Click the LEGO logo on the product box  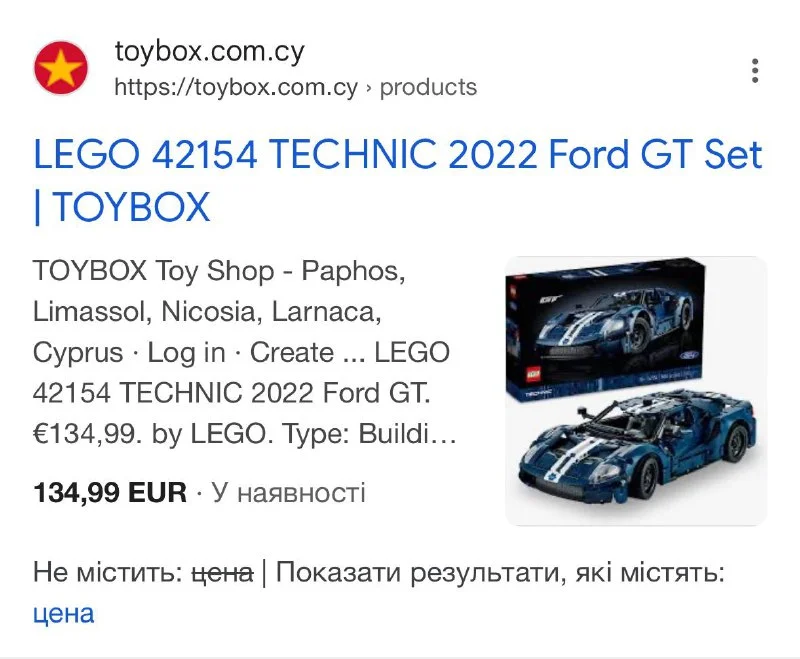tap(532, 375)
